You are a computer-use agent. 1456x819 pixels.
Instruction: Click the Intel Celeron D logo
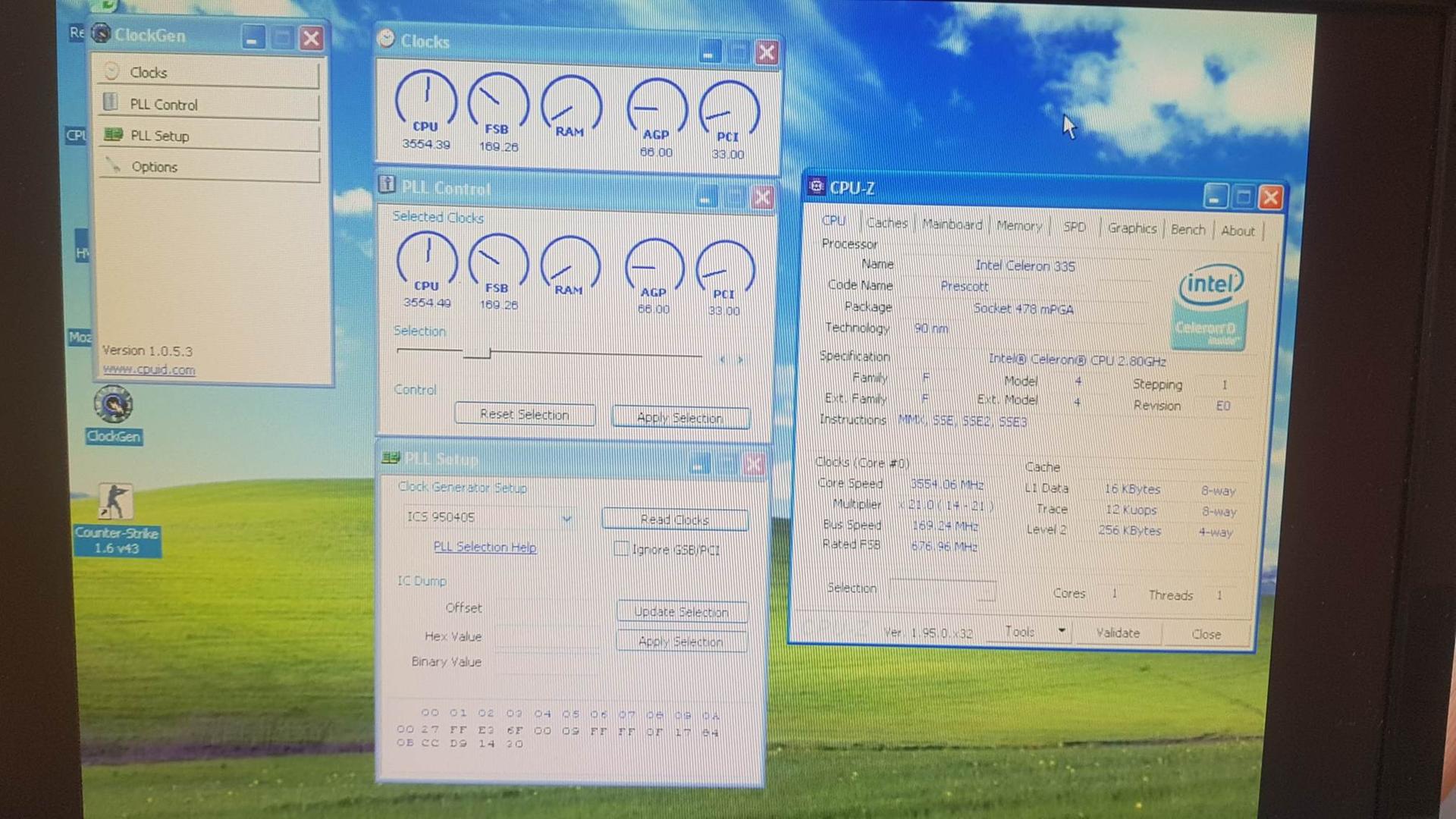pyautogui.click(x=1210, y=306)
